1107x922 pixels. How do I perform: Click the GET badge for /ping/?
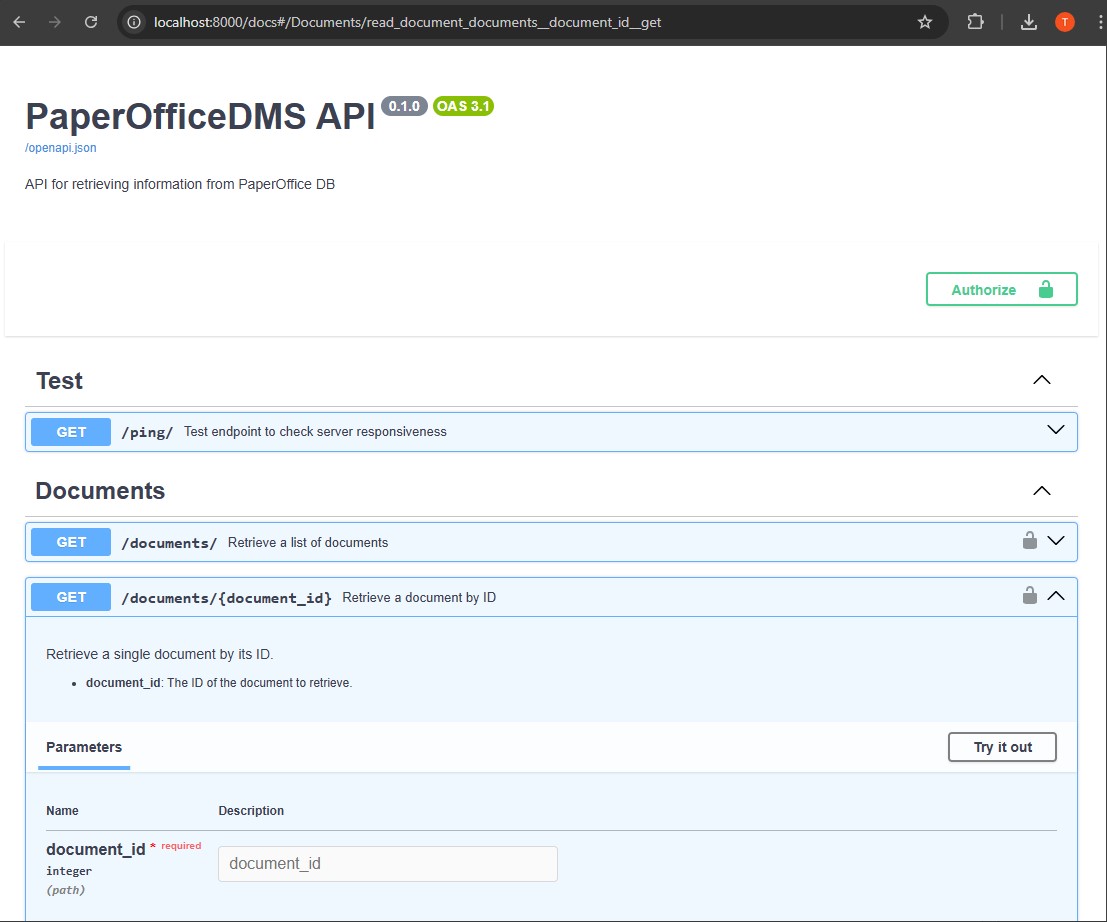71,432
